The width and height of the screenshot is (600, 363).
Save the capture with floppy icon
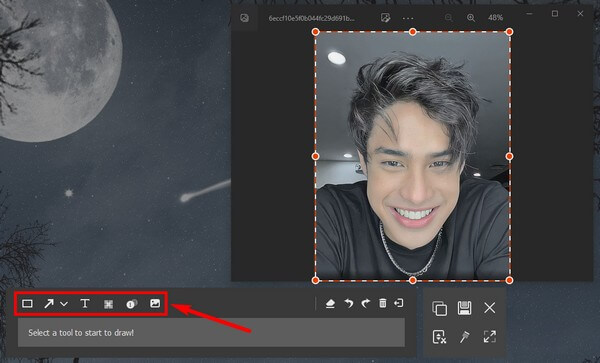(x=464, y=308)
